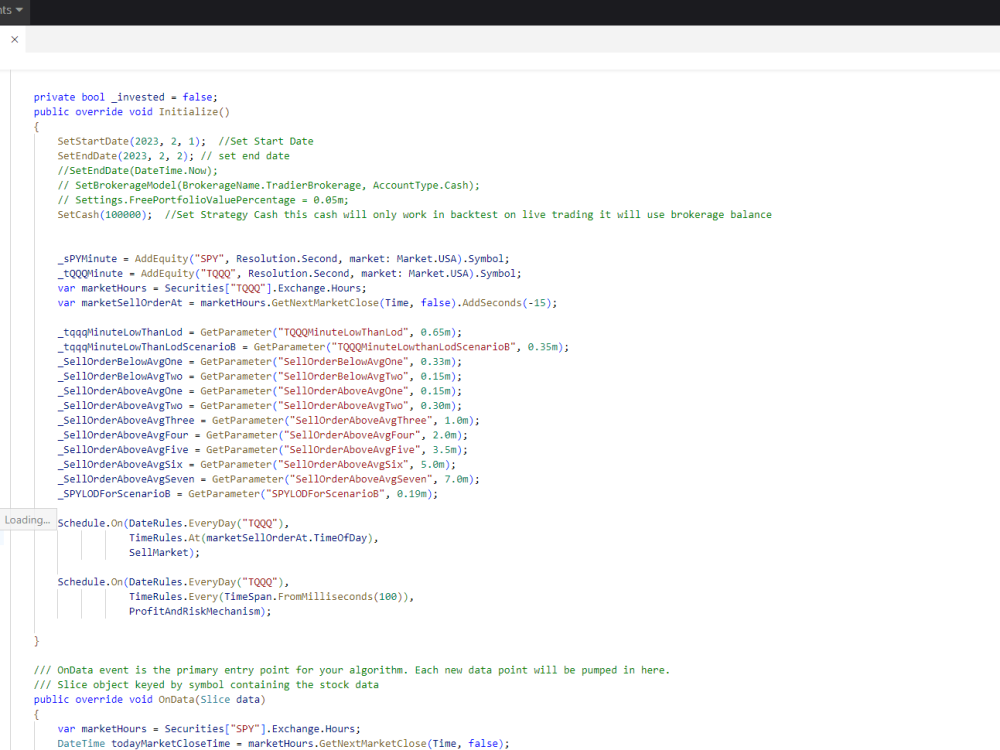Click the '/// Slice object keyed by symbol' comment
The width and height of the screenshot is (1000, 750).
[x=206, y=684]
